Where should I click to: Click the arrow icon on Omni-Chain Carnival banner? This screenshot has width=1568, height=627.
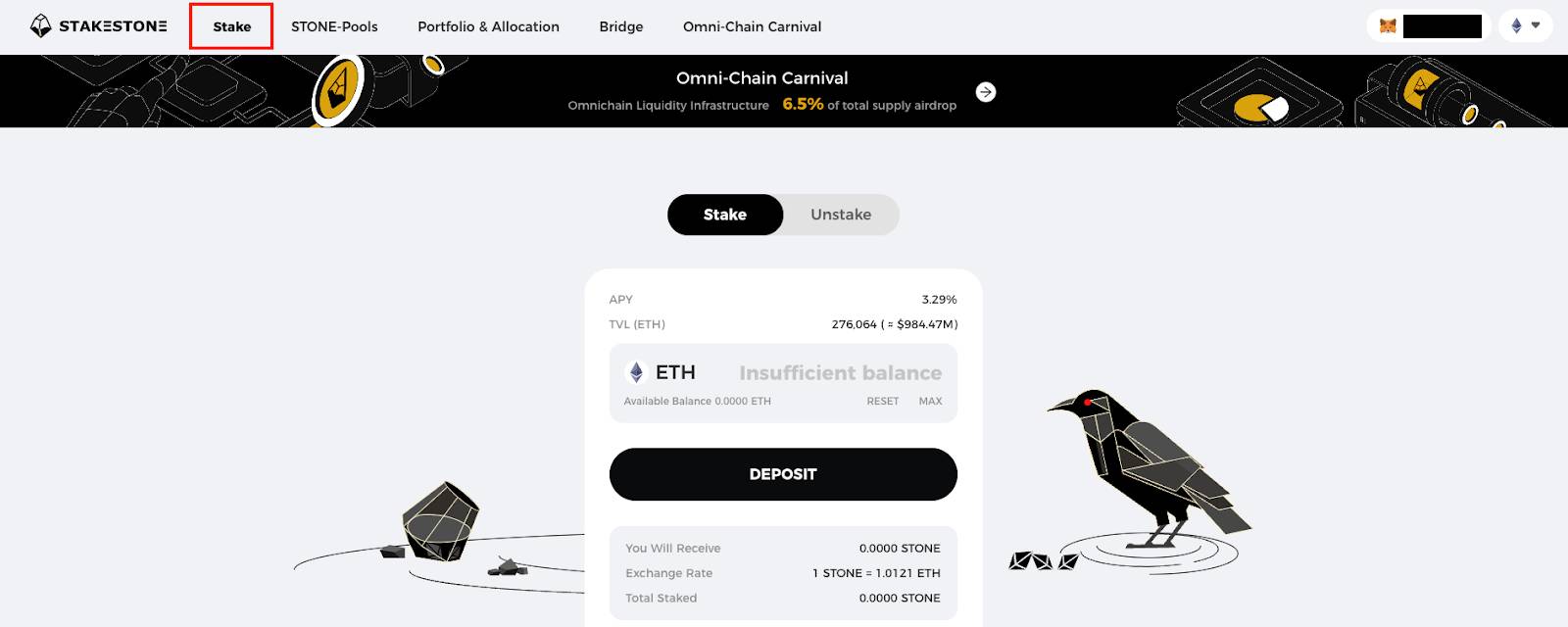pyautogui.click(x=986, y=92)
